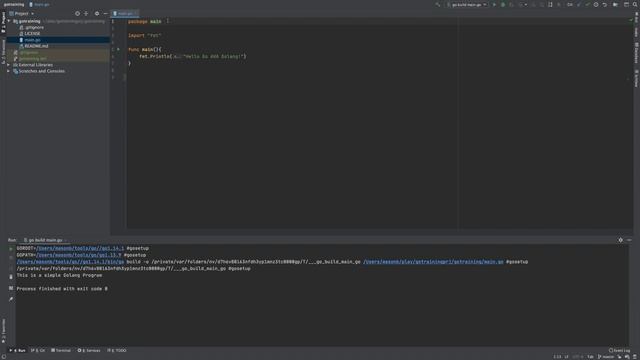Click the build hammer icon in toolbar
The height and width of the screenshot is (360, 640).
pyautogui.click(x=438, y=4)
